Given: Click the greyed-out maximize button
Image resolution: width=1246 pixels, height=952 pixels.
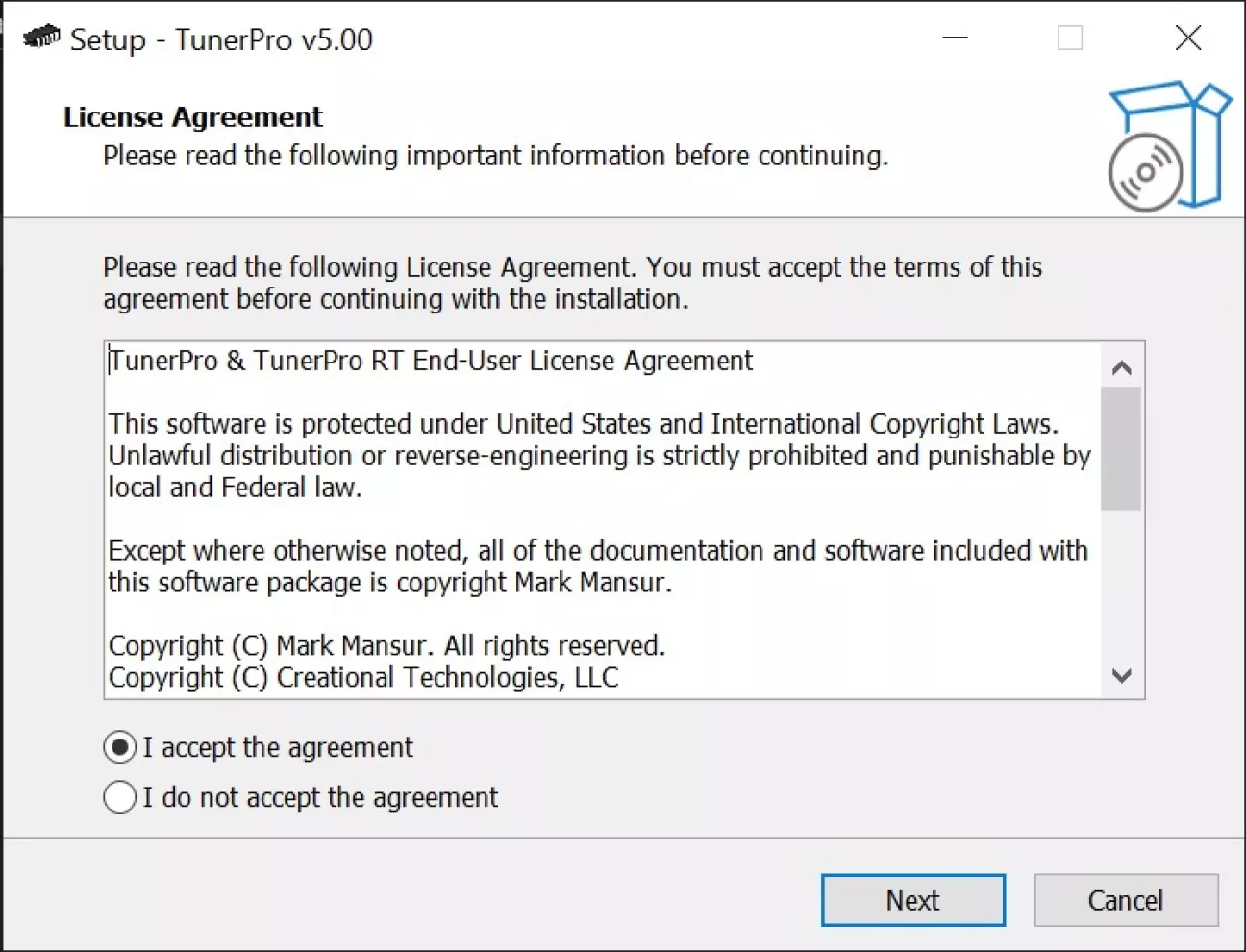Looking at the screenshot, I should pos(1070,38).
